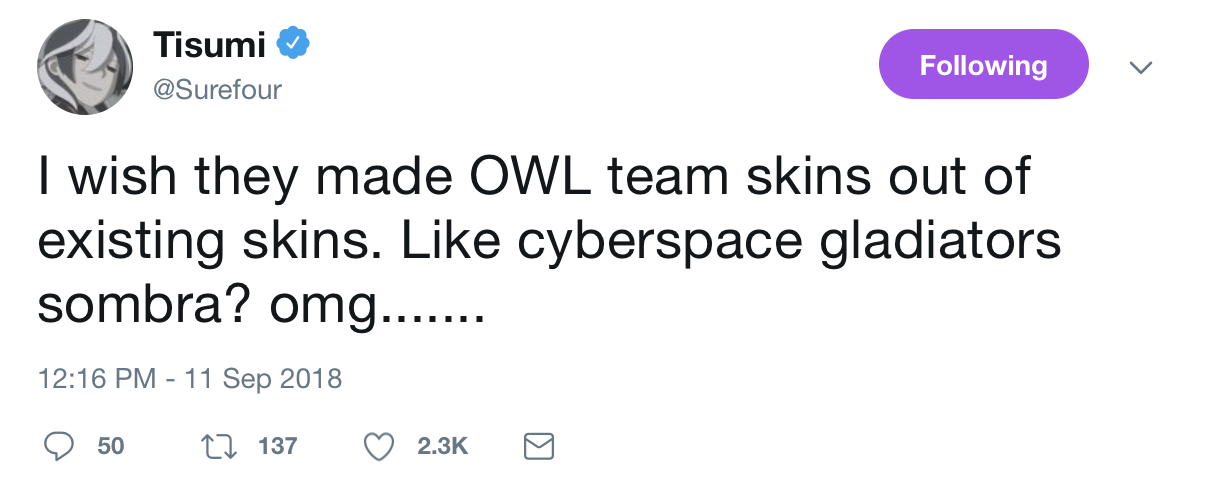View the 50 replies count

click(111, 445)
